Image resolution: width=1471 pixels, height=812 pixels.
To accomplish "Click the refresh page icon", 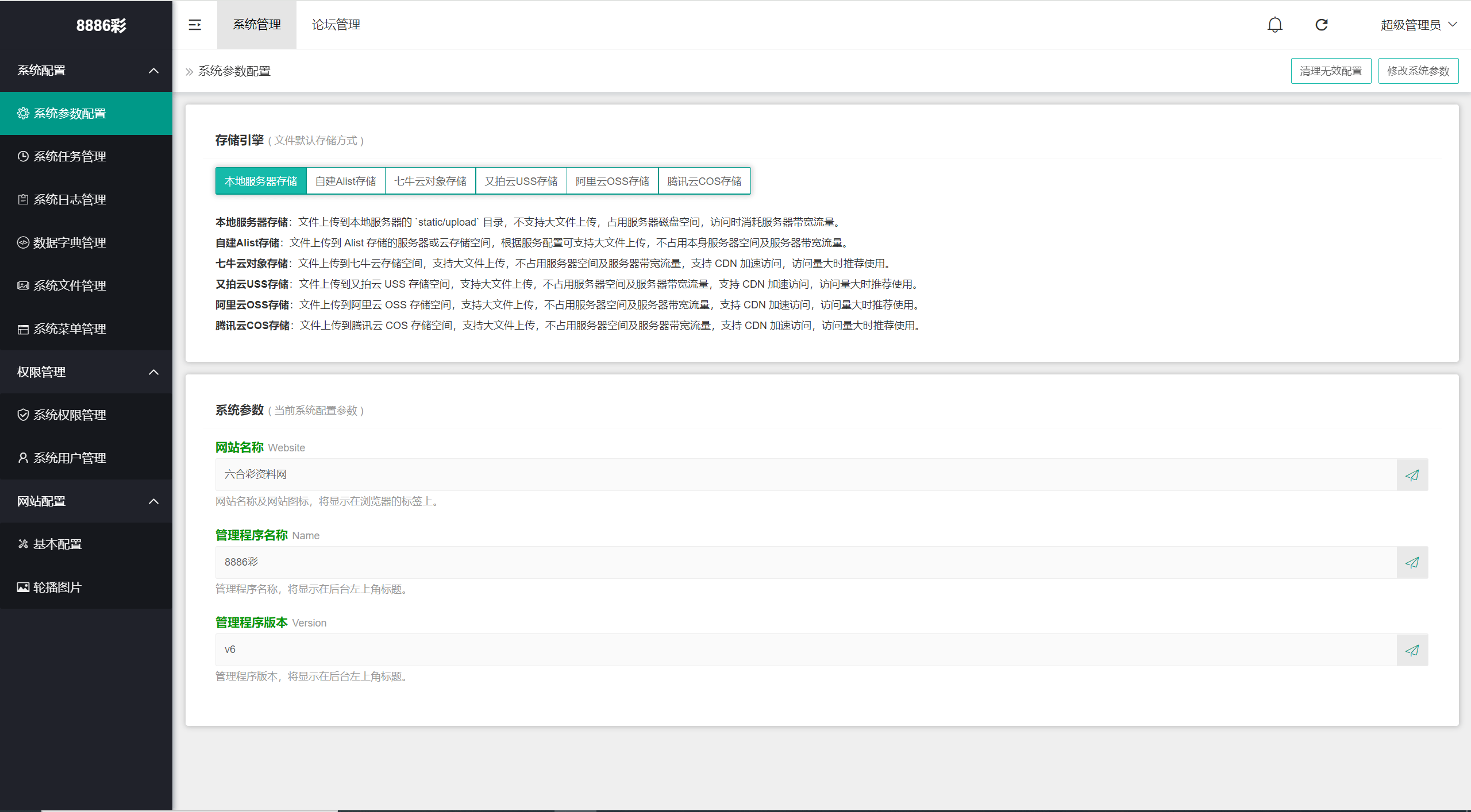I will click(x=1322, y=25).
